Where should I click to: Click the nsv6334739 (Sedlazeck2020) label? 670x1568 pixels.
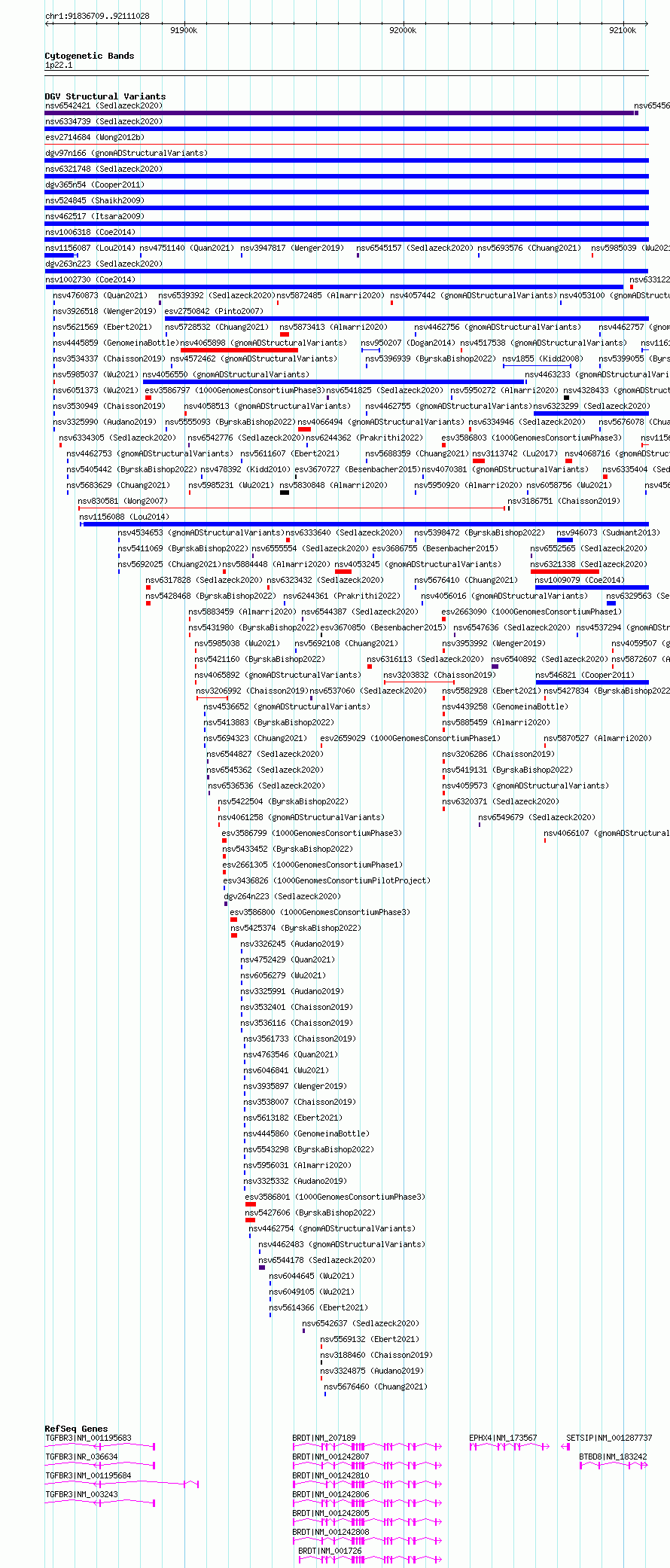[x=103, y=121]
